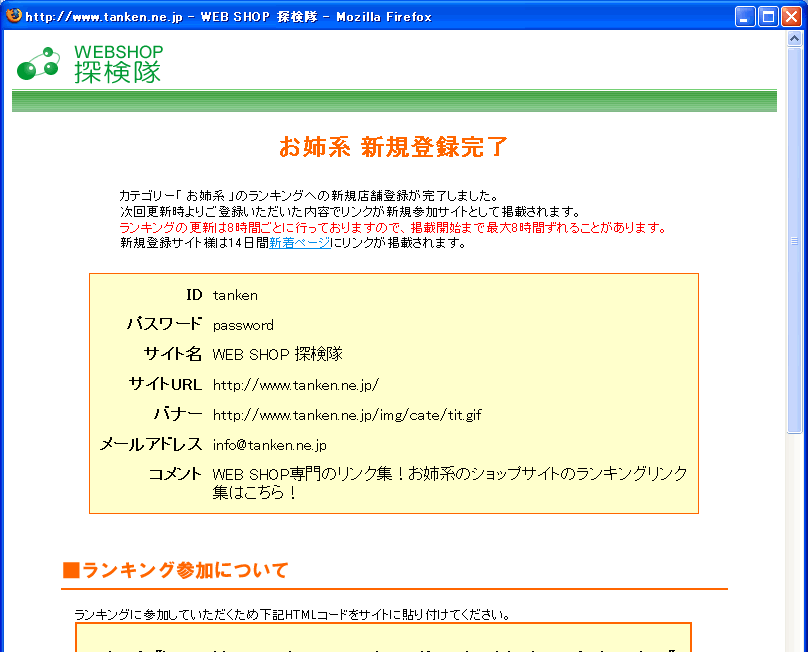
Task: Open the 新着ページ link
Action: coord(299,242)
